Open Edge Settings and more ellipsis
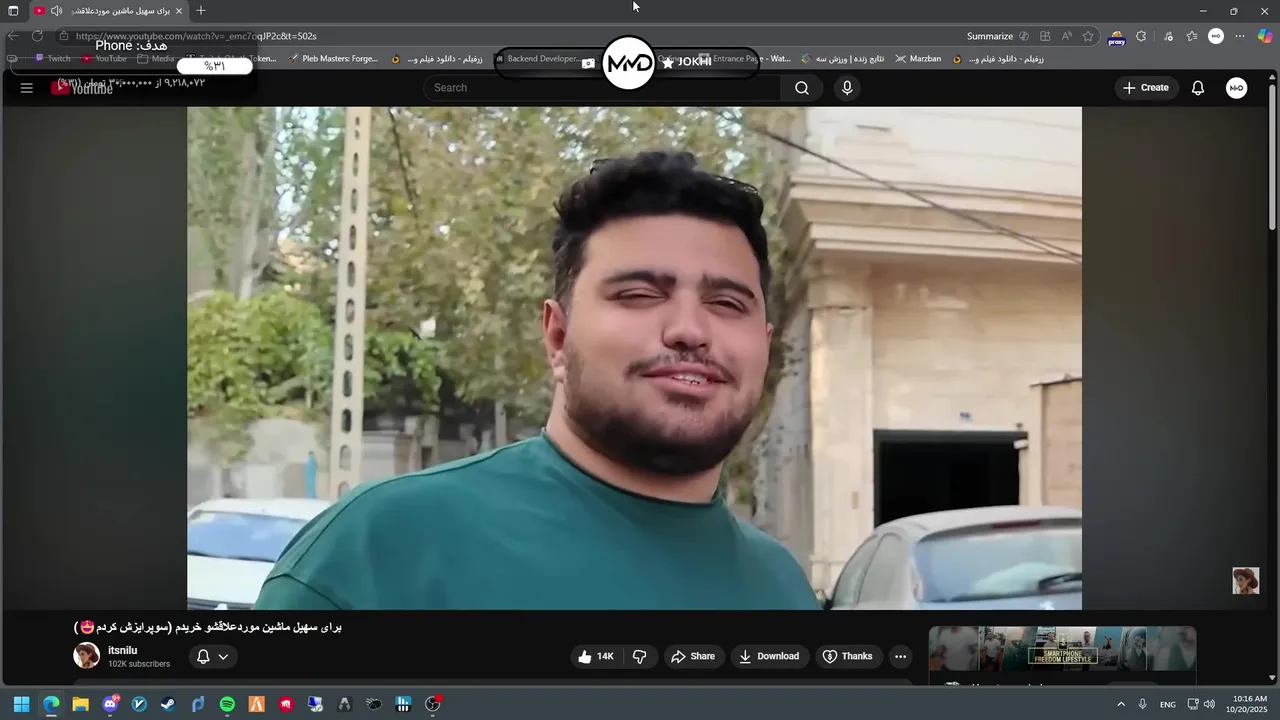1280x720 pixels. (x=1240, y=36)
